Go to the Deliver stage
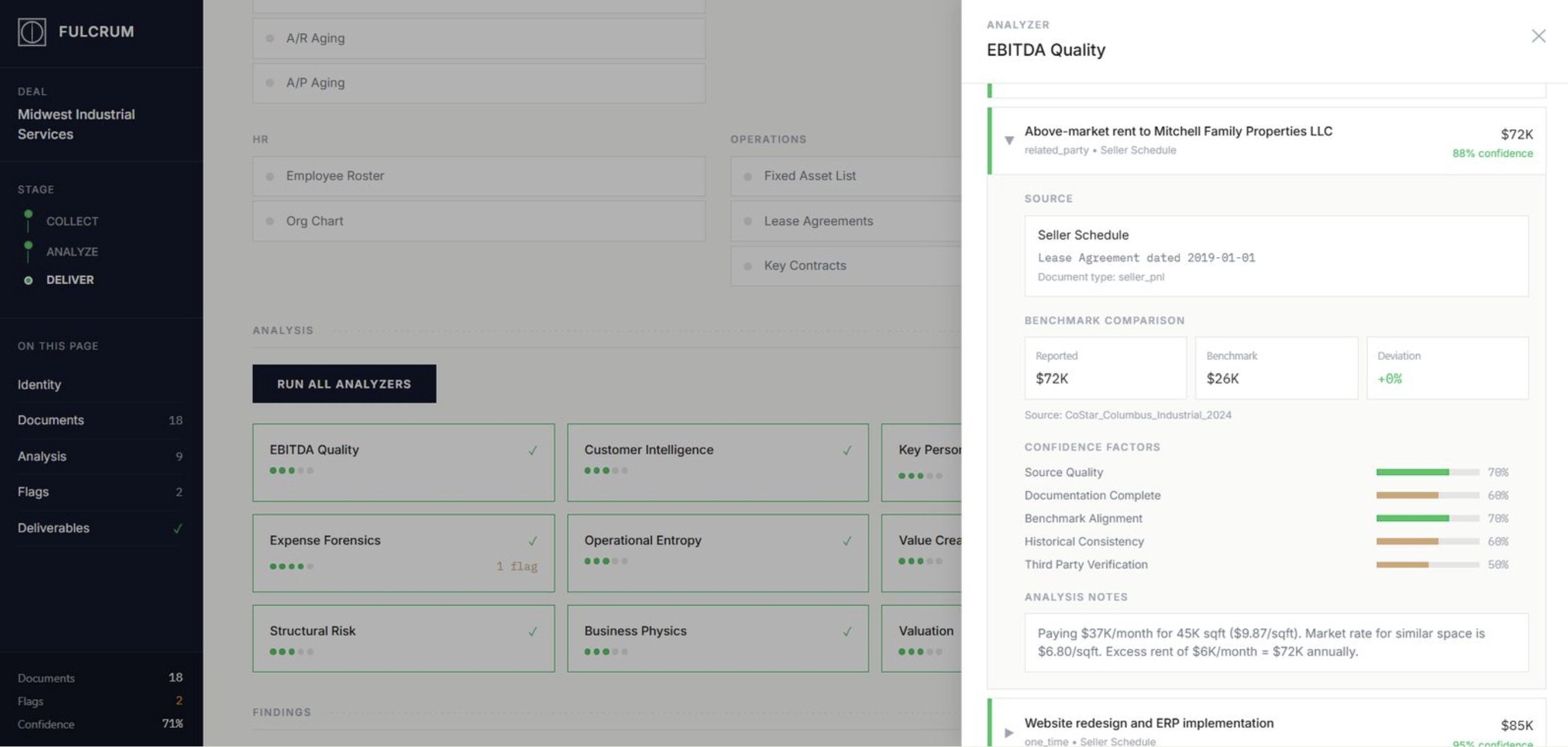Image resolution: width=1568 pixels, height=747 pixels. point(70,280)
